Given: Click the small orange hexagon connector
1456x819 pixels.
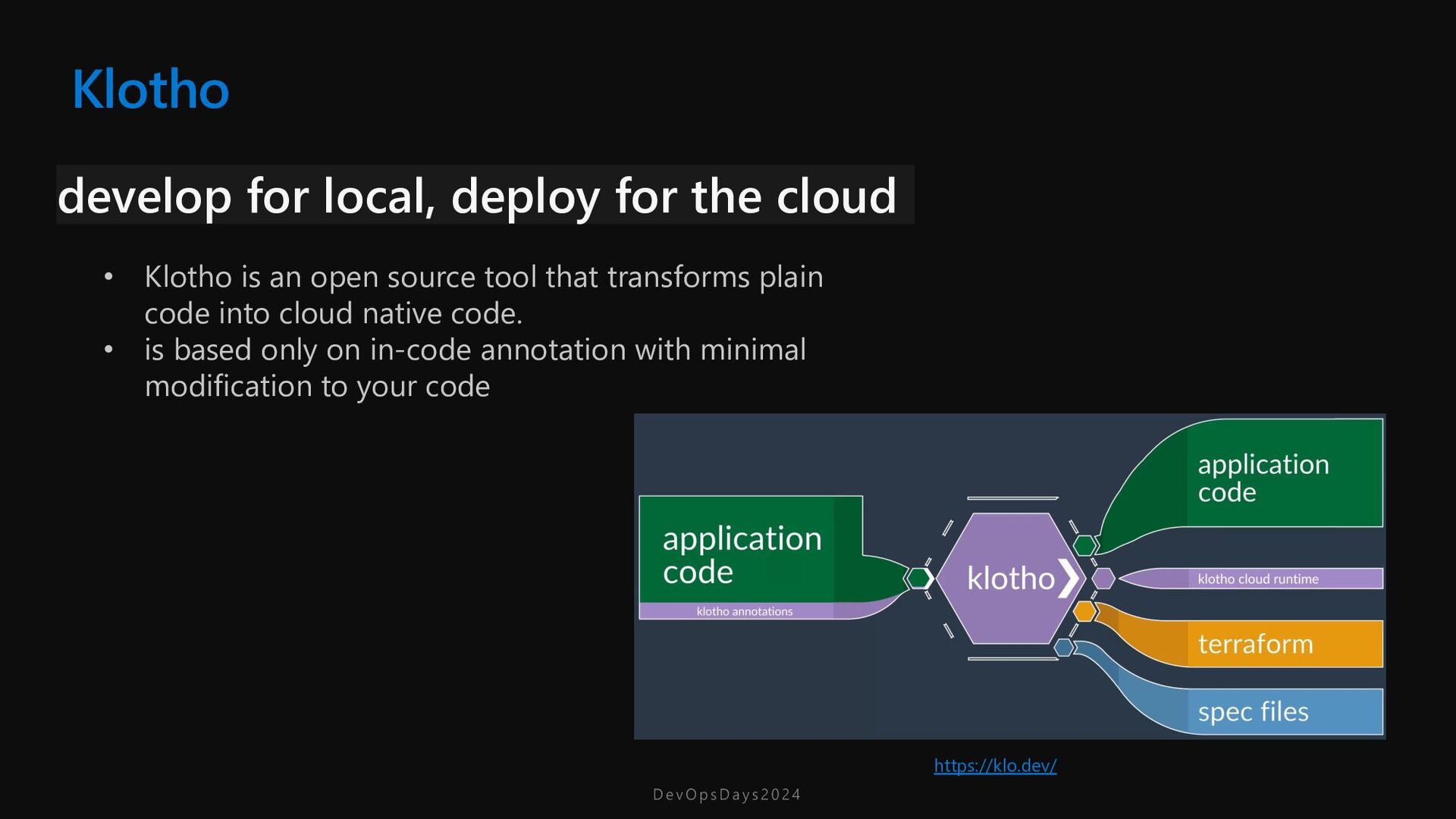Looking at the screenshot, I should tap(1085, 611).
